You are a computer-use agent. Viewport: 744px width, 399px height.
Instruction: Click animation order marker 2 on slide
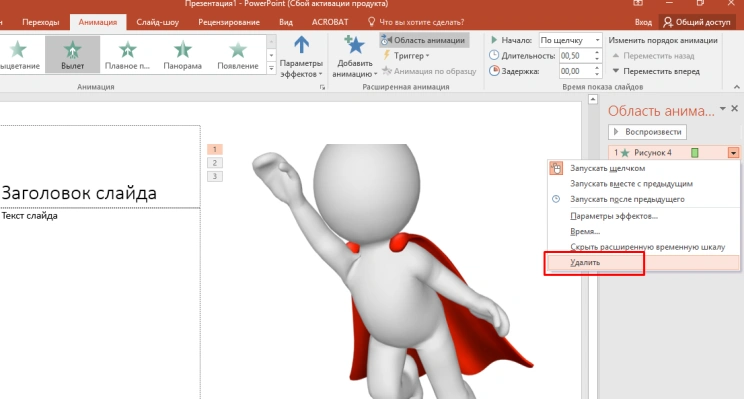tap(214, 163)
